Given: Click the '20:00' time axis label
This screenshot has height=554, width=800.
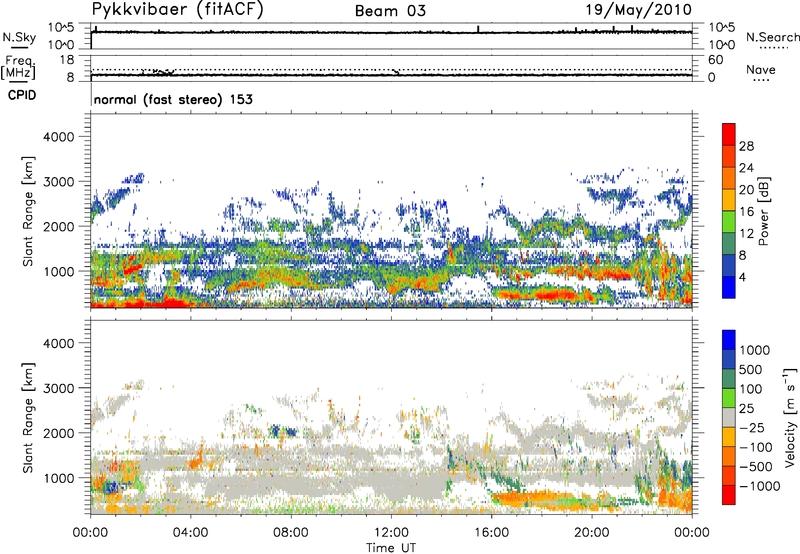Looking at the screenshot, I should [592, 533].
